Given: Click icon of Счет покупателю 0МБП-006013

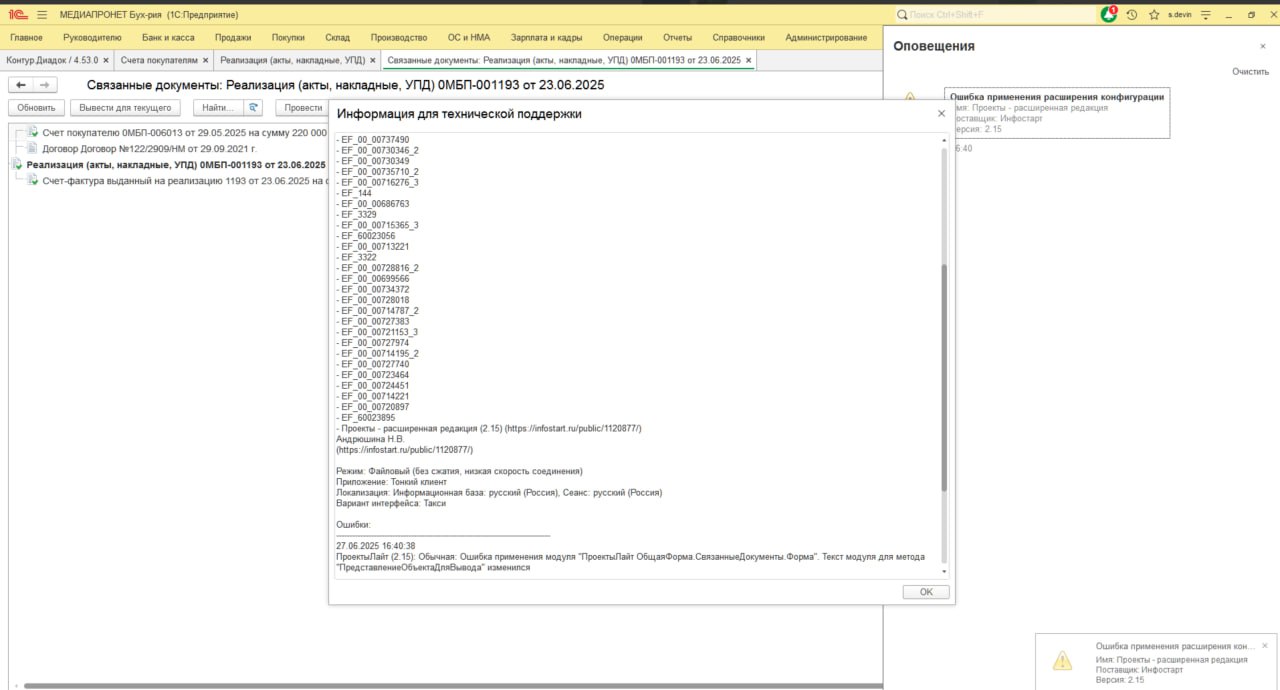Looking at the screenshot, I should pyautogui.click(x=33, y=132).
